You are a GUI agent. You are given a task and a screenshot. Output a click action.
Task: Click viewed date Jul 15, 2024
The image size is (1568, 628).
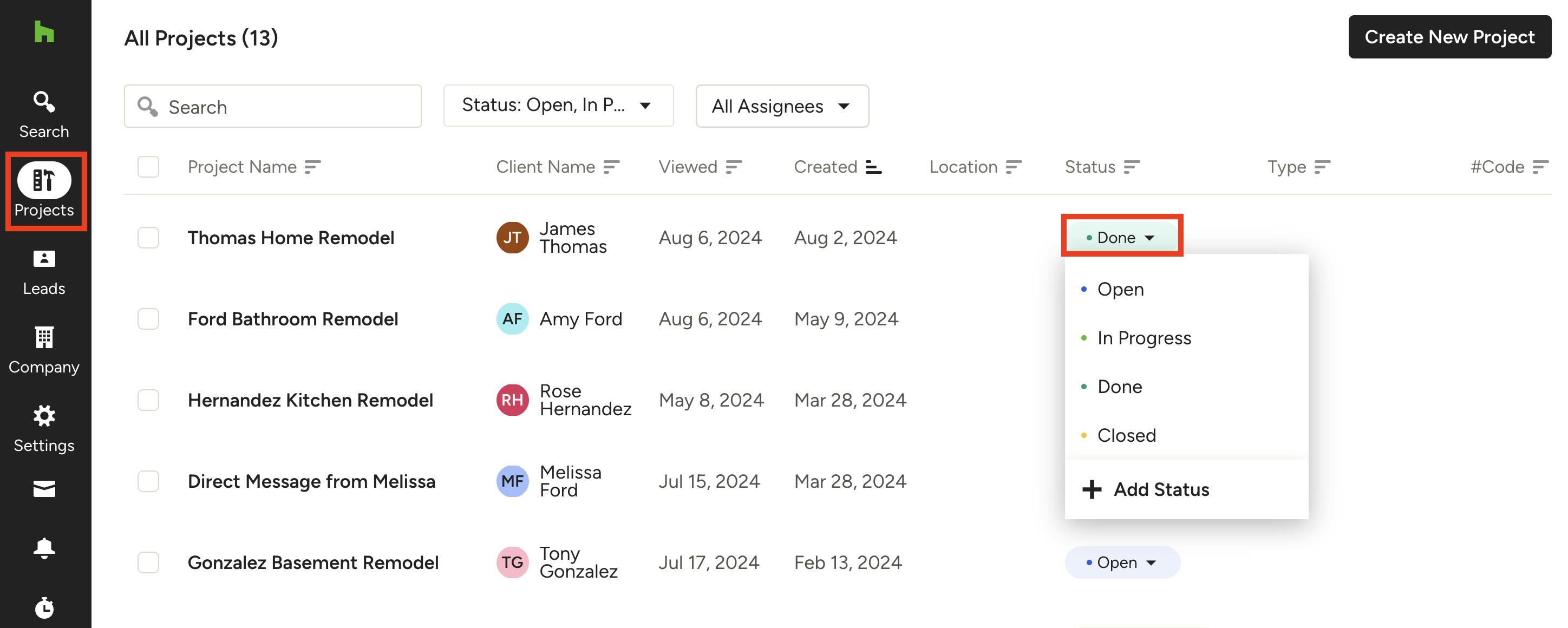(x=709, y=481)
